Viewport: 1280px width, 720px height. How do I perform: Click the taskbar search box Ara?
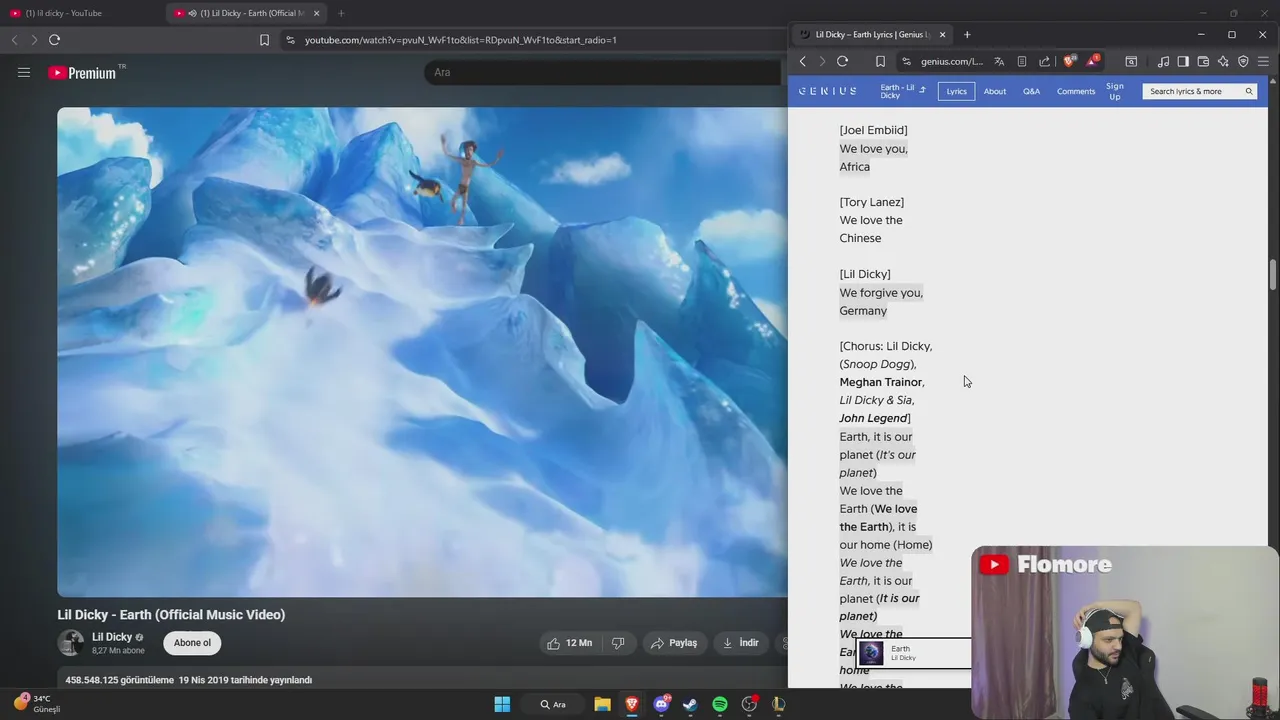(553, 704)
